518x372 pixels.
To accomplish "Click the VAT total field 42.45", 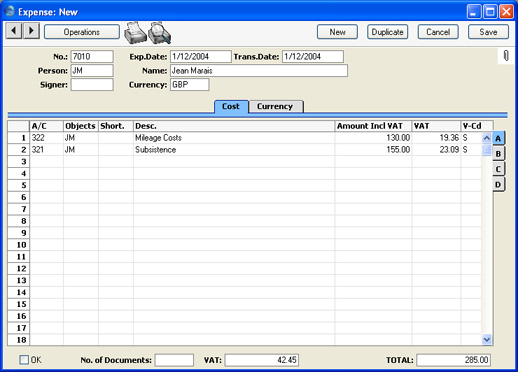I will click(262, 360).
